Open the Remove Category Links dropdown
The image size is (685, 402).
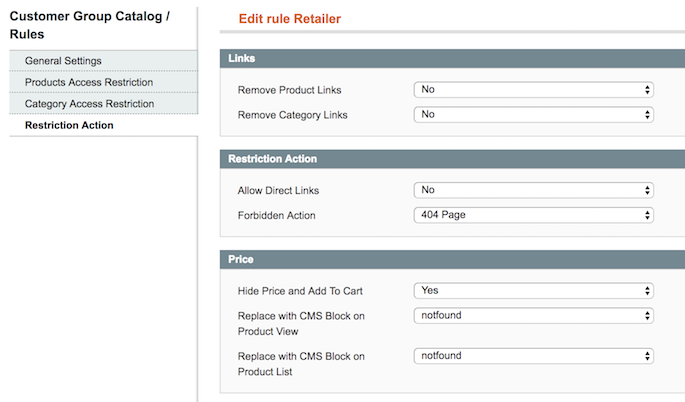coord(533,114)
